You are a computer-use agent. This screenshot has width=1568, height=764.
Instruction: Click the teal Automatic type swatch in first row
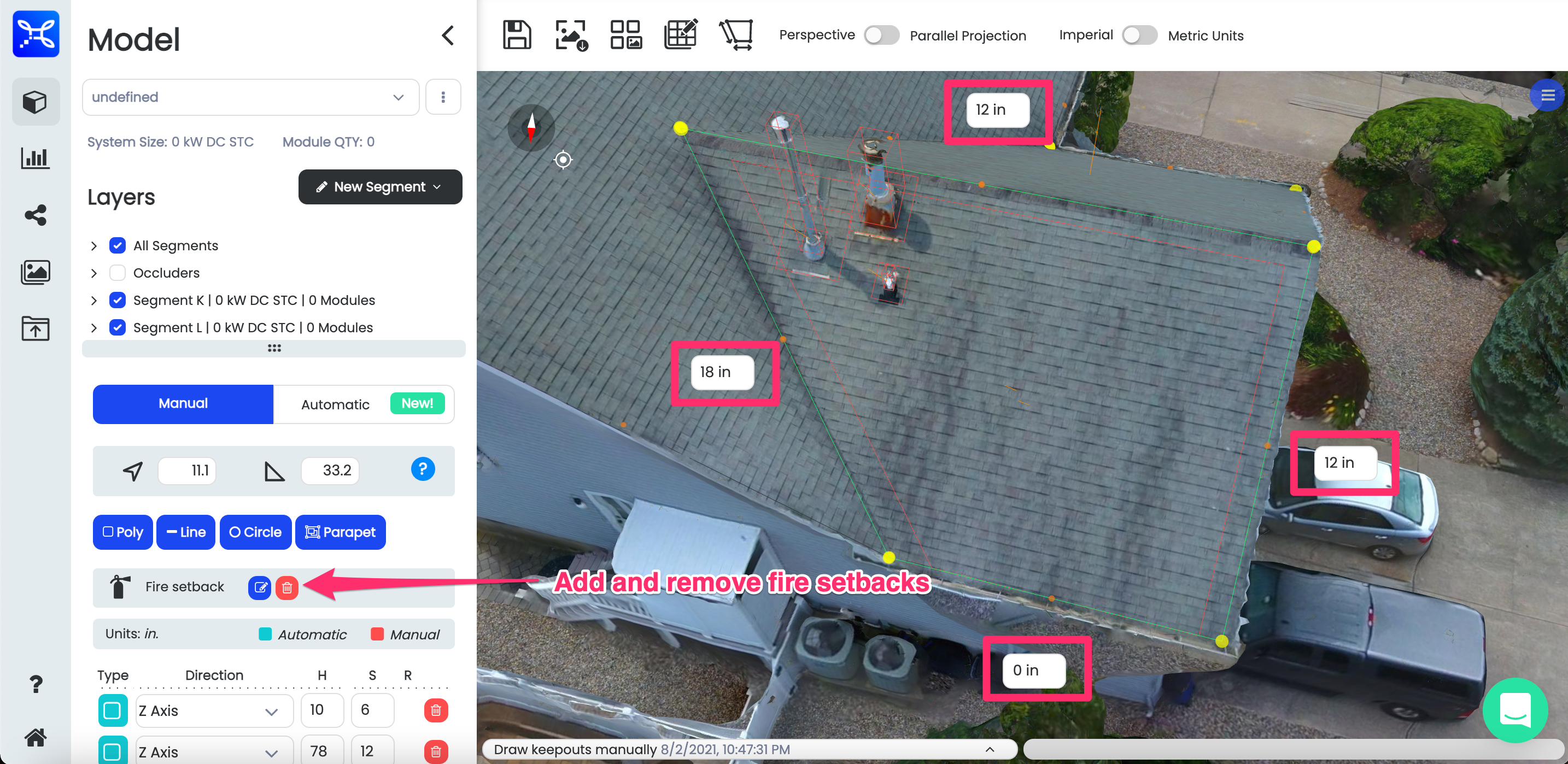point(112,710)
